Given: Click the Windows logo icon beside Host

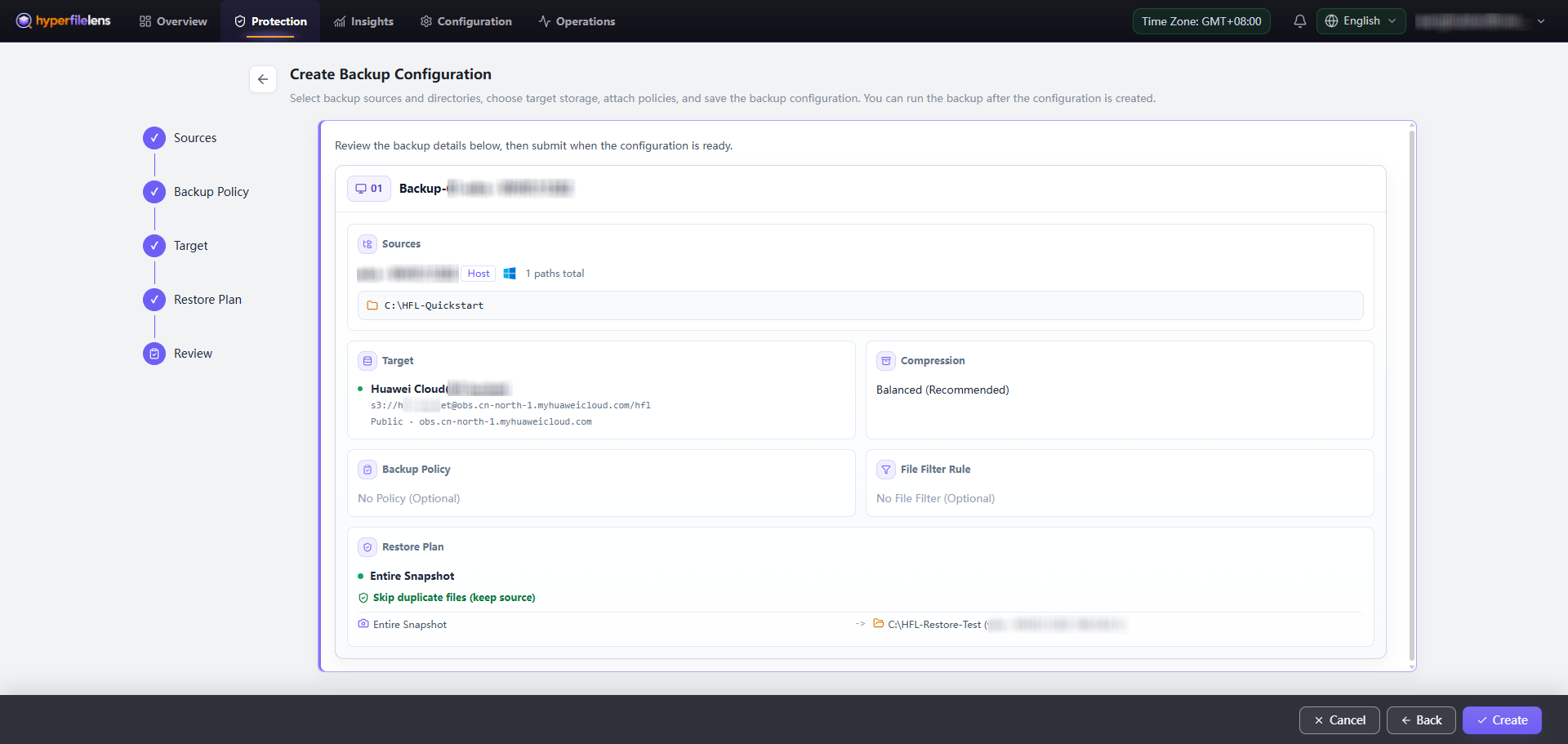Looking at the screenshot, I should 510,274.
